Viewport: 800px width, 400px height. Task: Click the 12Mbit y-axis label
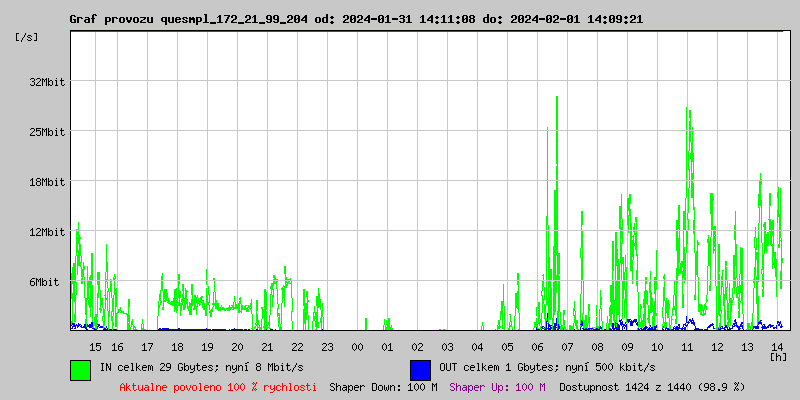pyautogui.click(x=47, y=232)
